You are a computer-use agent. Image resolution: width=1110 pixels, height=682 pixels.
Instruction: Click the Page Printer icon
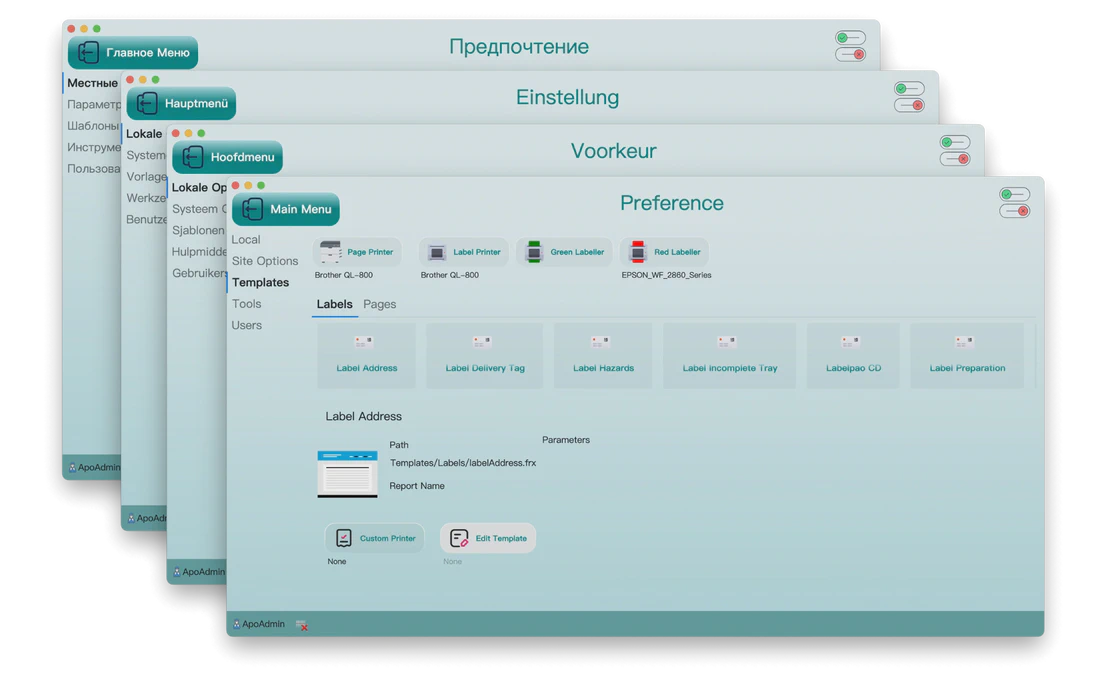(x=330, y=252)
